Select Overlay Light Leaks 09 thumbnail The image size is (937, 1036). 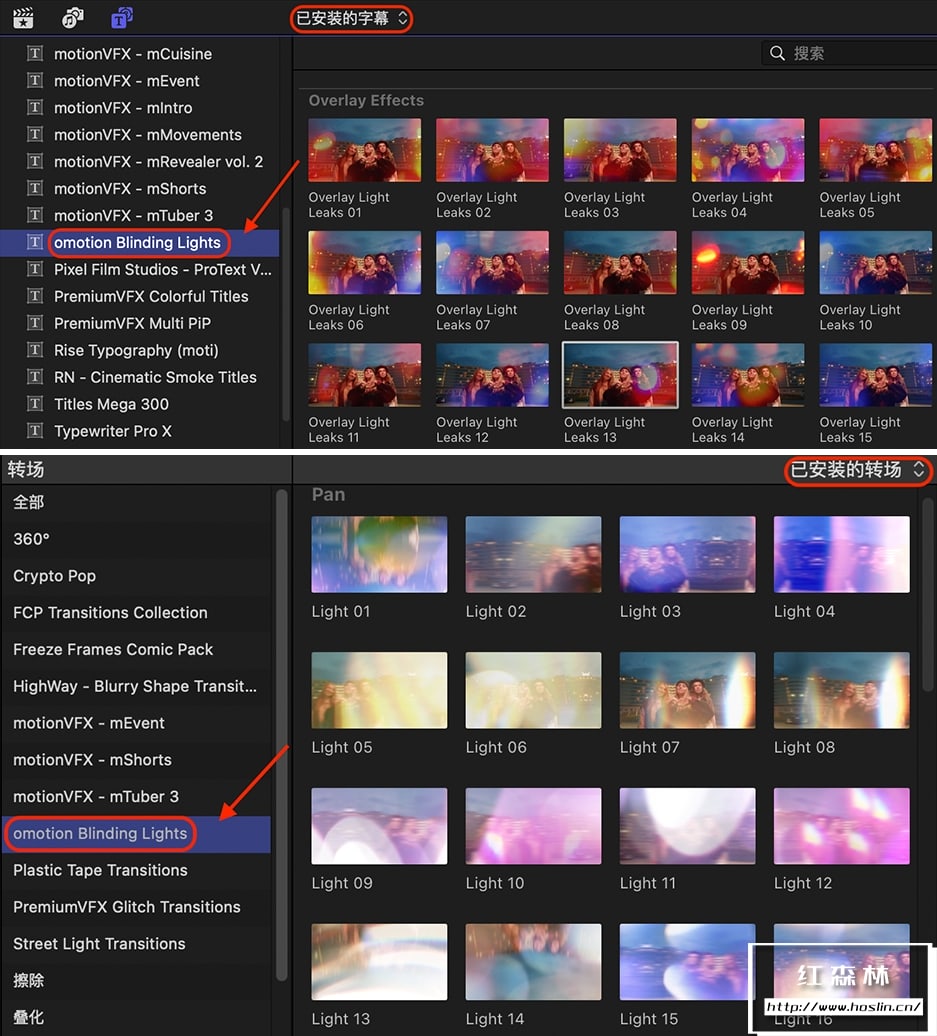(748, 262)
